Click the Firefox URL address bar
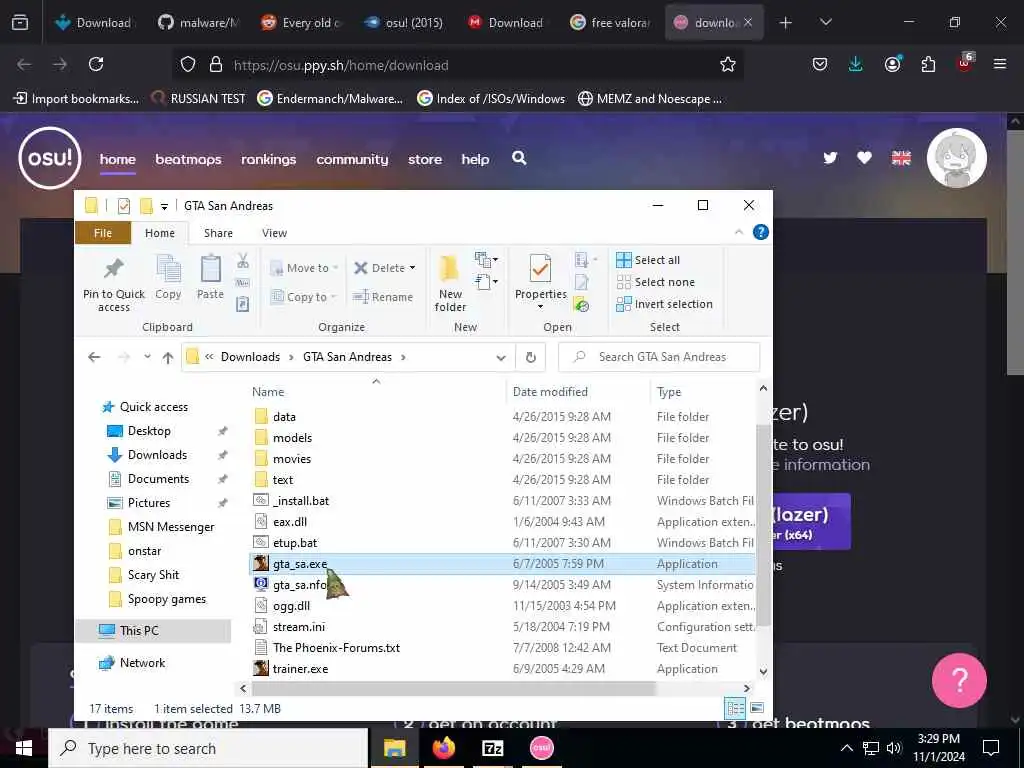1024x768 pixels. click(x=457, y=64)
